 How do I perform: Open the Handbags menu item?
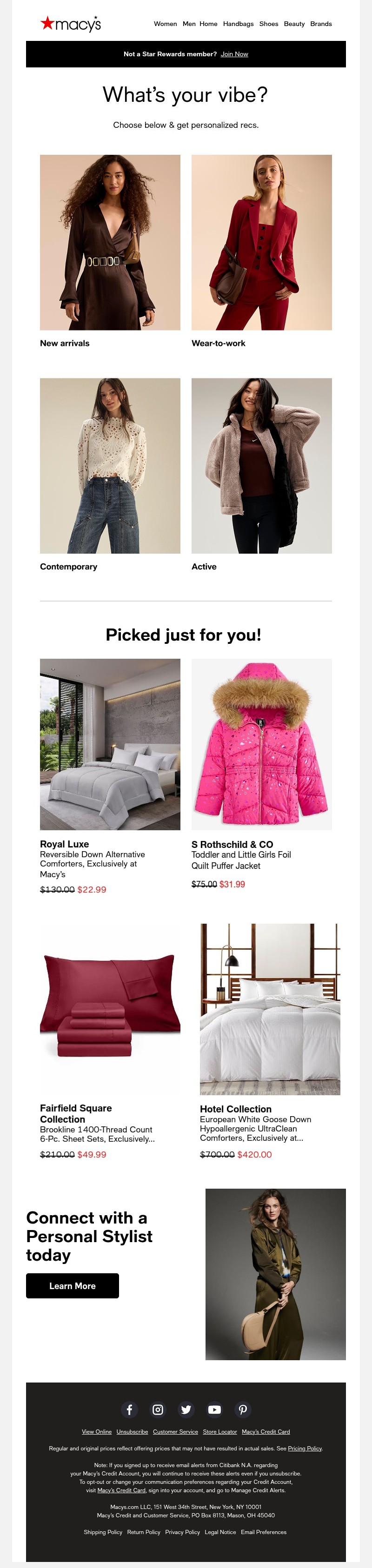[x=238, y=24]
